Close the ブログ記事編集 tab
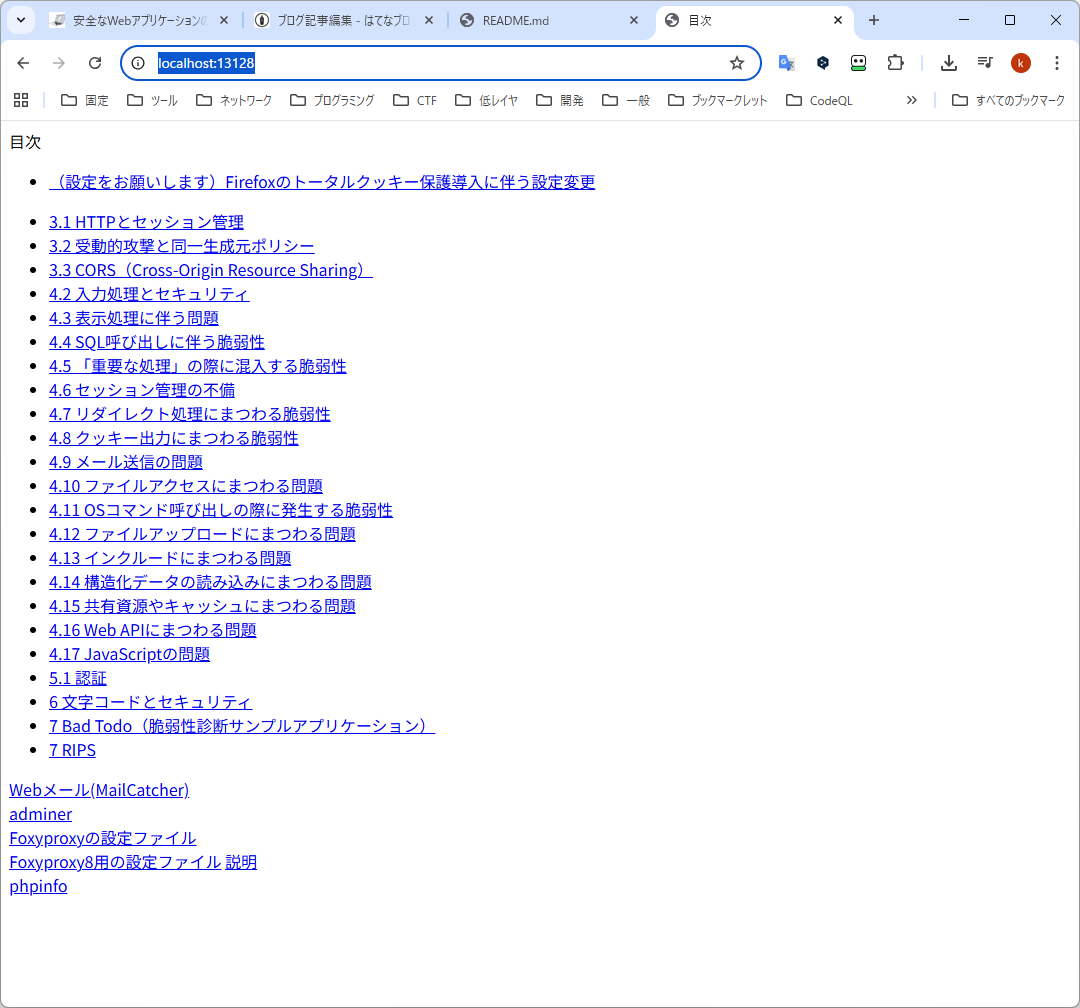 coord(429,21)
